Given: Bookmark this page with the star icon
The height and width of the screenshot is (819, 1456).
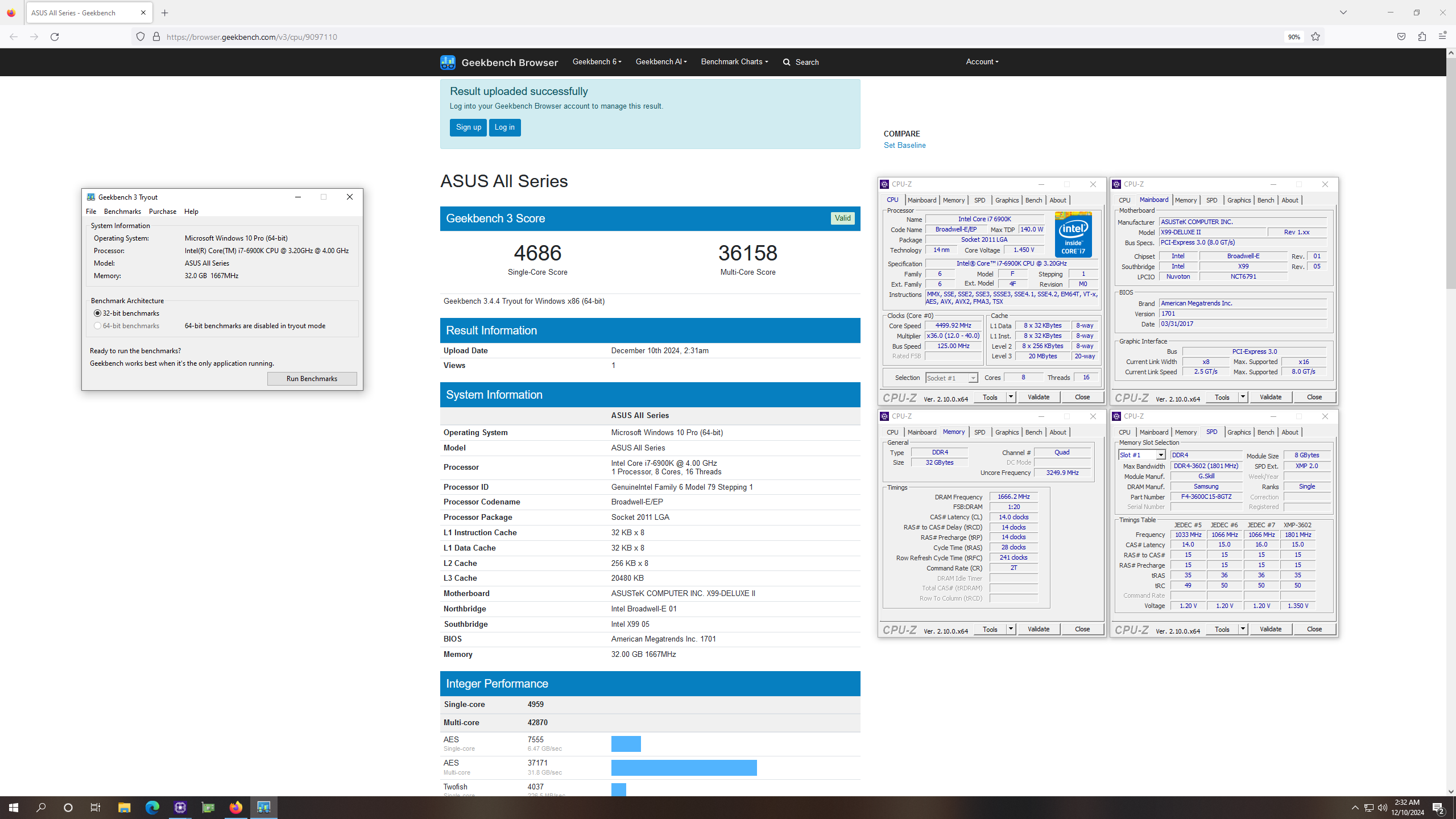Looking at the screenshot, I should point(1316,37).
